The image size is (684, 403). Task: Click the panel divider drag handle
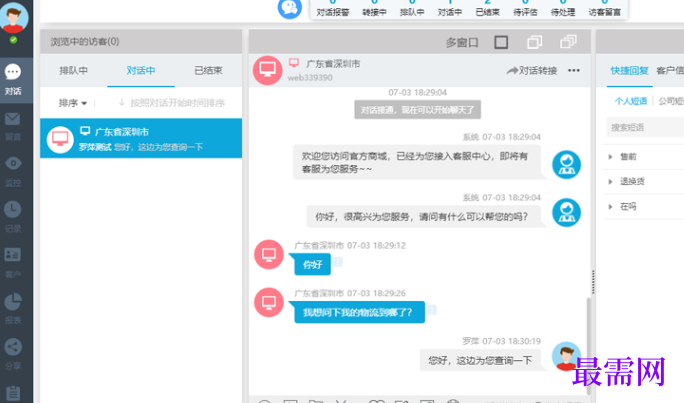(x=593, y=282)
